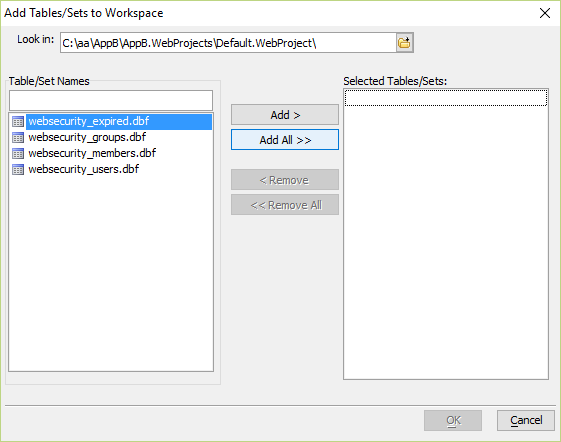
Task: Select the websecurity_groups.dbf entry
Action: tap(87, 137)
